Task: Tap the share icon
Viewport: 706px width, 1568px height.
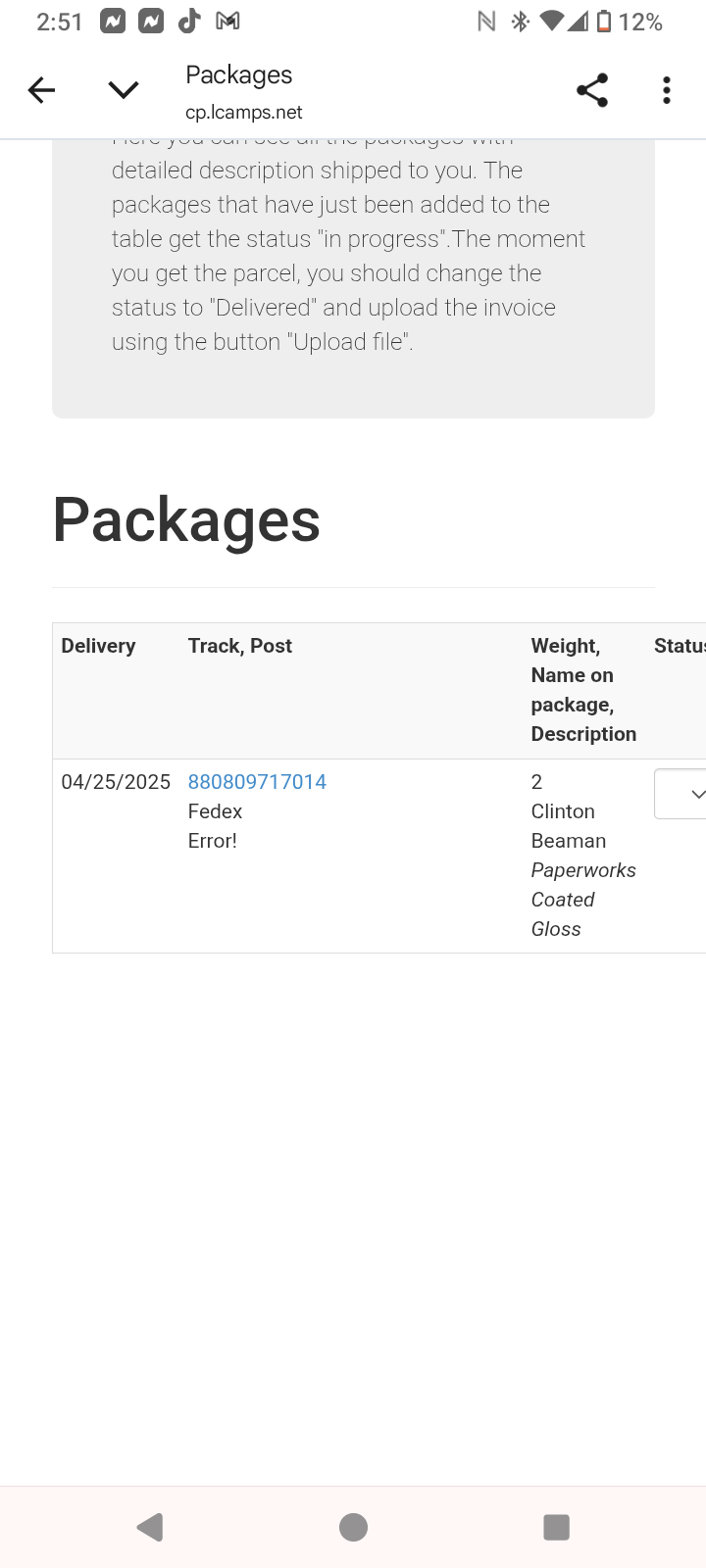Action: [592, 91]
